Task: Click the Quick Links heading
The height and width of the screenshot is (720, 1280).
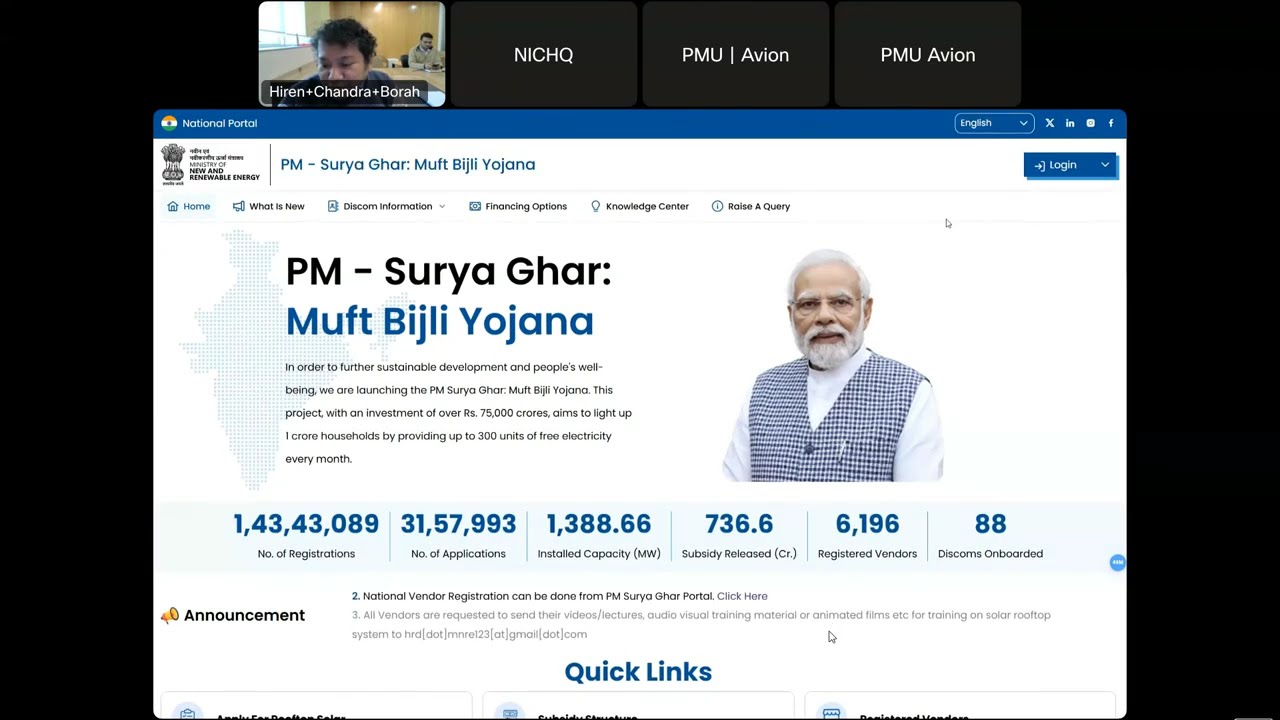Action: point(638,672)
